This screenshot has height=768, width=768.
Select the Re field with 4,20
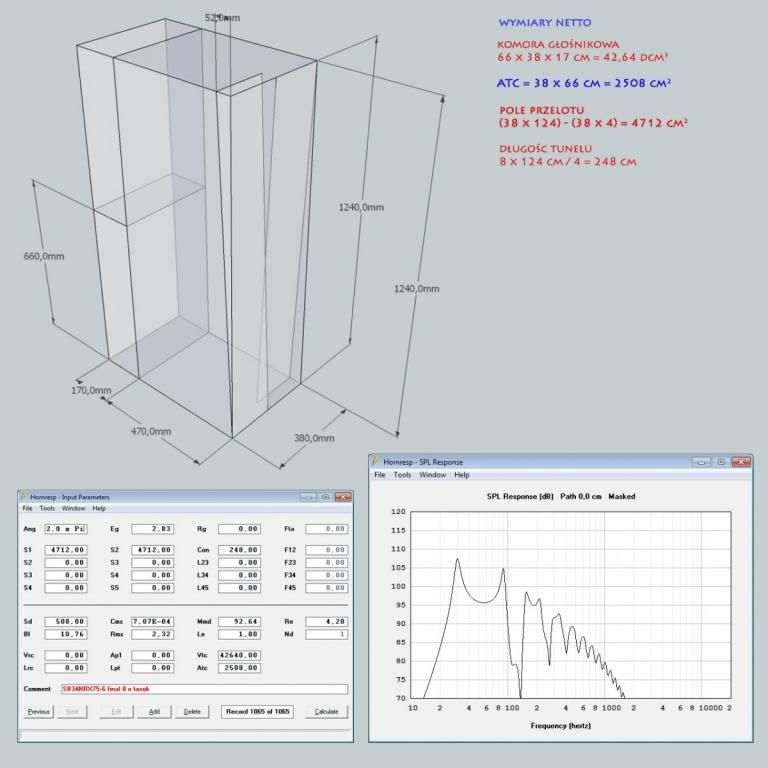coord(327,622)
